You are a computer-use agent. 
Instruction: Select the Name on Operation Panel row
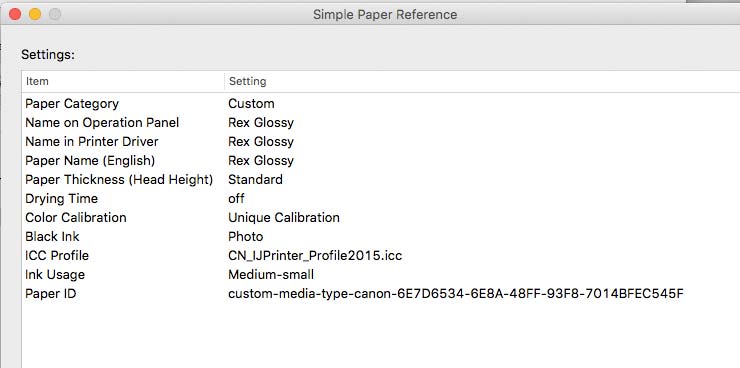[x=102, y=123]
